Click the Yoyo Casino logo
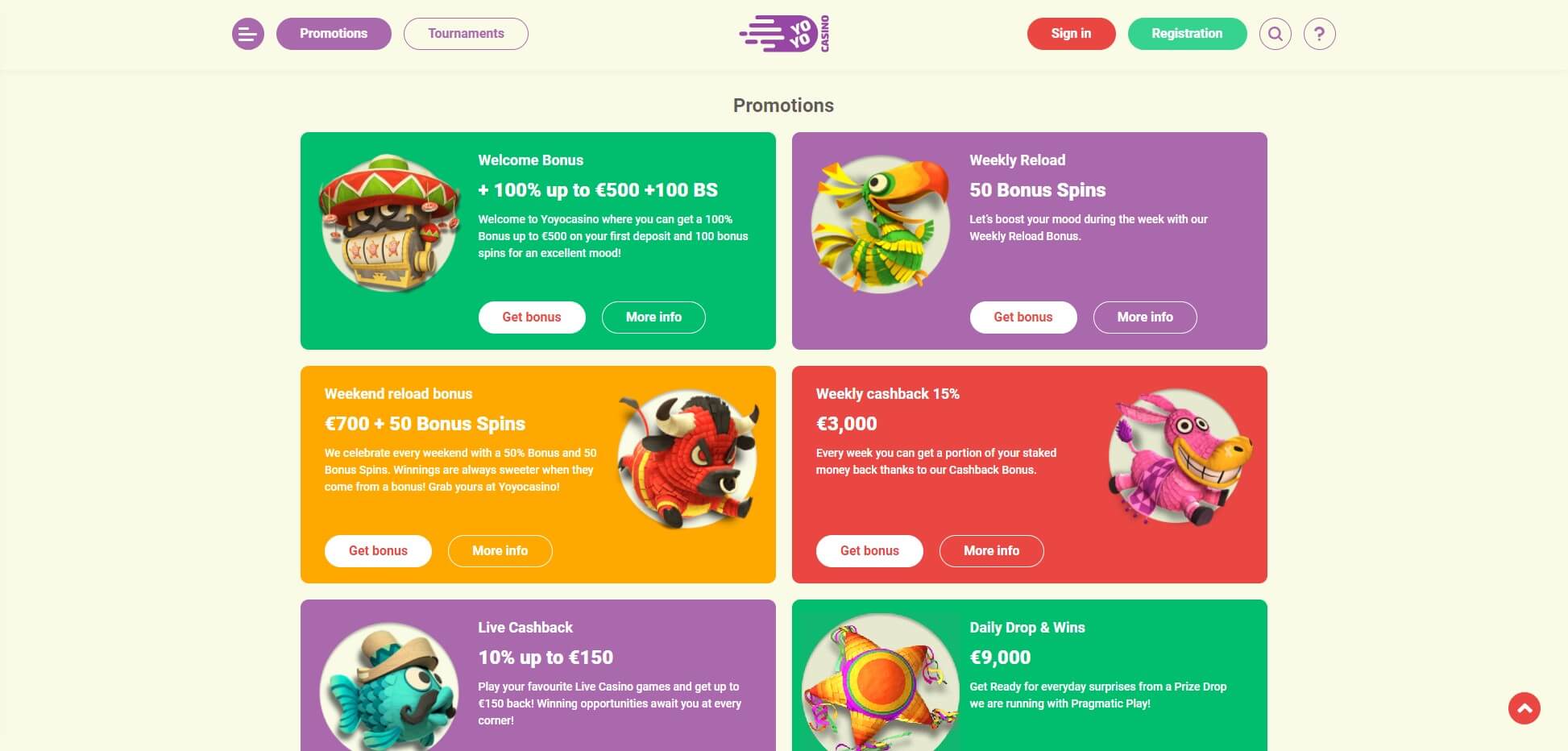This screenshot has width=1568, height=751. click(784, 34)
